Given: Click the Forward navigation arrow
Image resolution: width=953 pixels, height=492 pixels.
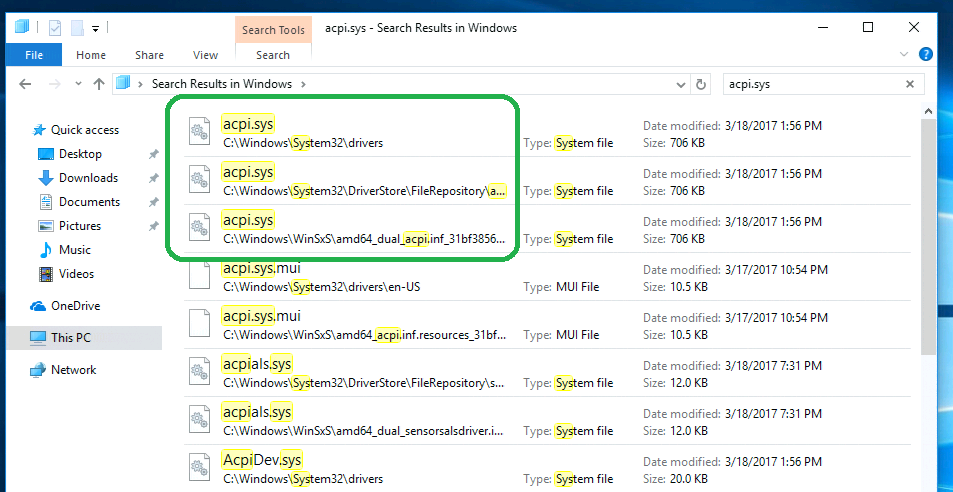Looking at the screenshot, I should (55, 84).
